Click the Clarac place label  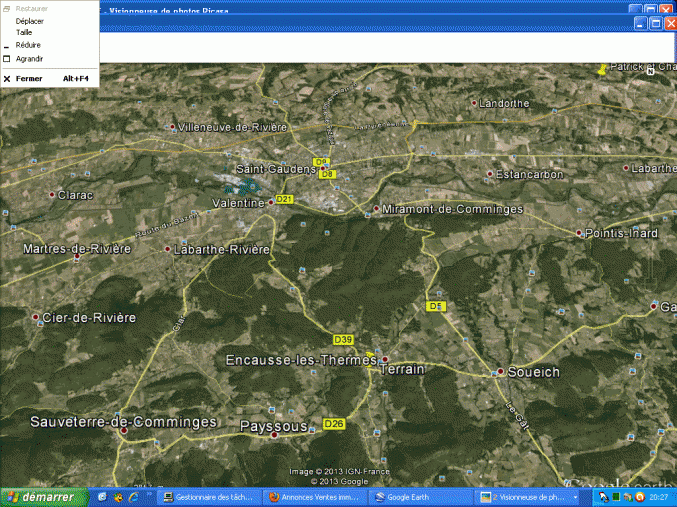(76, 196)
